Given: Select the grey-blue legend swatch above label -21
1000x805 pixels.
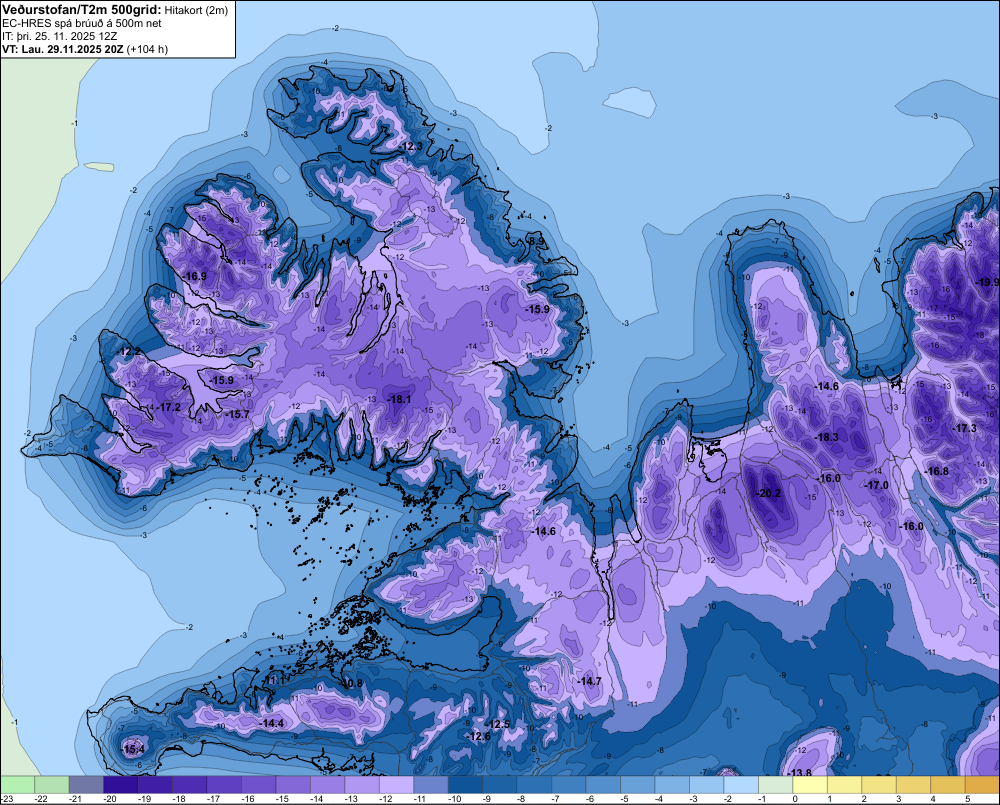Looking at the screenshot, I should 86,784.
